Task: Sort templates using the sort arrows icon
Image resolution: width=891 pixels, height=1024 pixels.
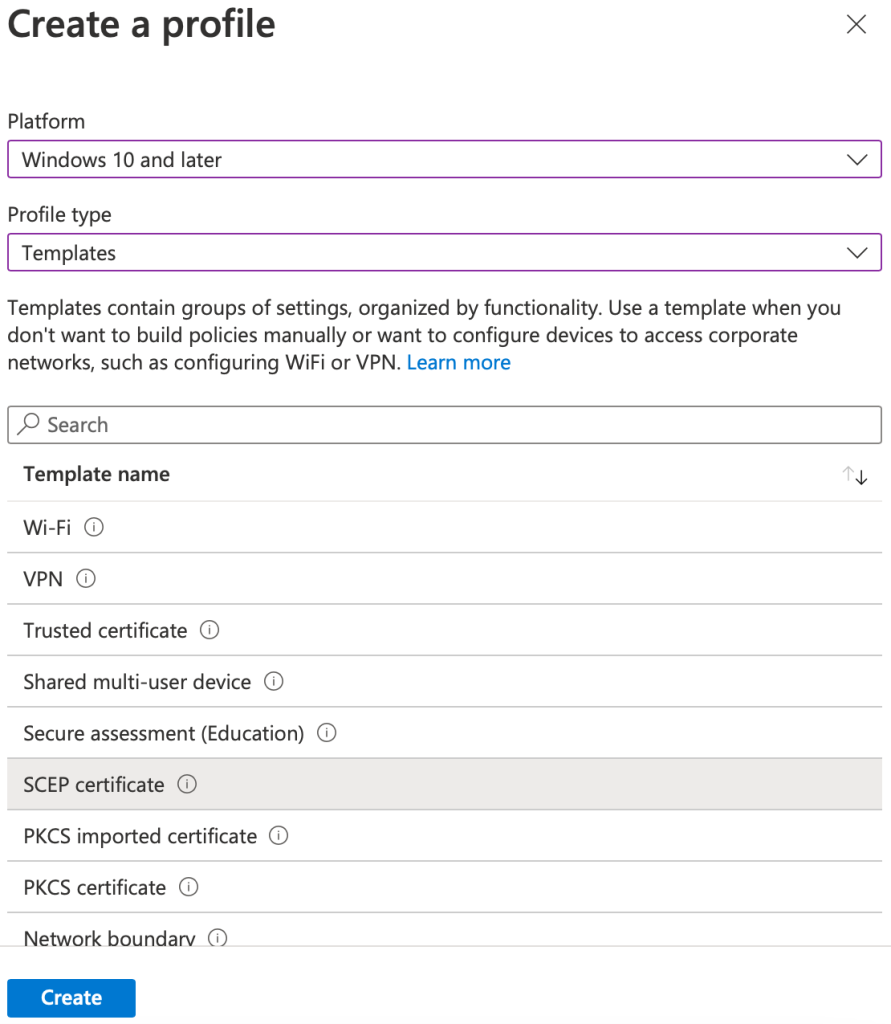Action: [854, 475]
